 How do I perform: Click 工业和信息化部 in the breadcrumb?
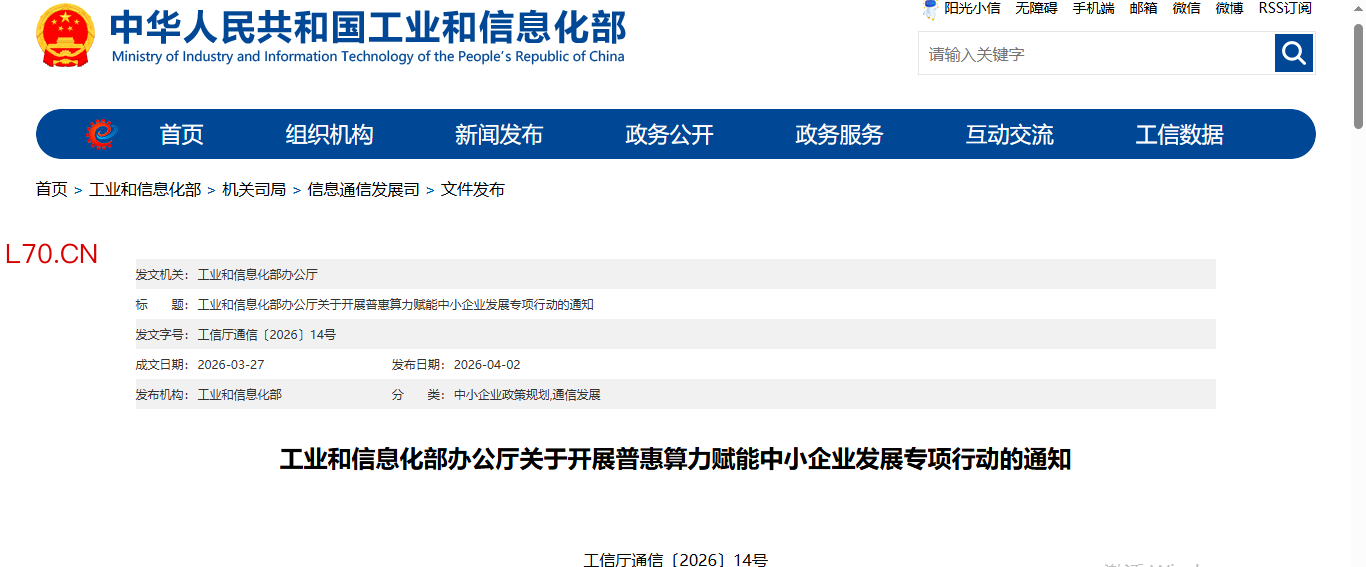145,189
